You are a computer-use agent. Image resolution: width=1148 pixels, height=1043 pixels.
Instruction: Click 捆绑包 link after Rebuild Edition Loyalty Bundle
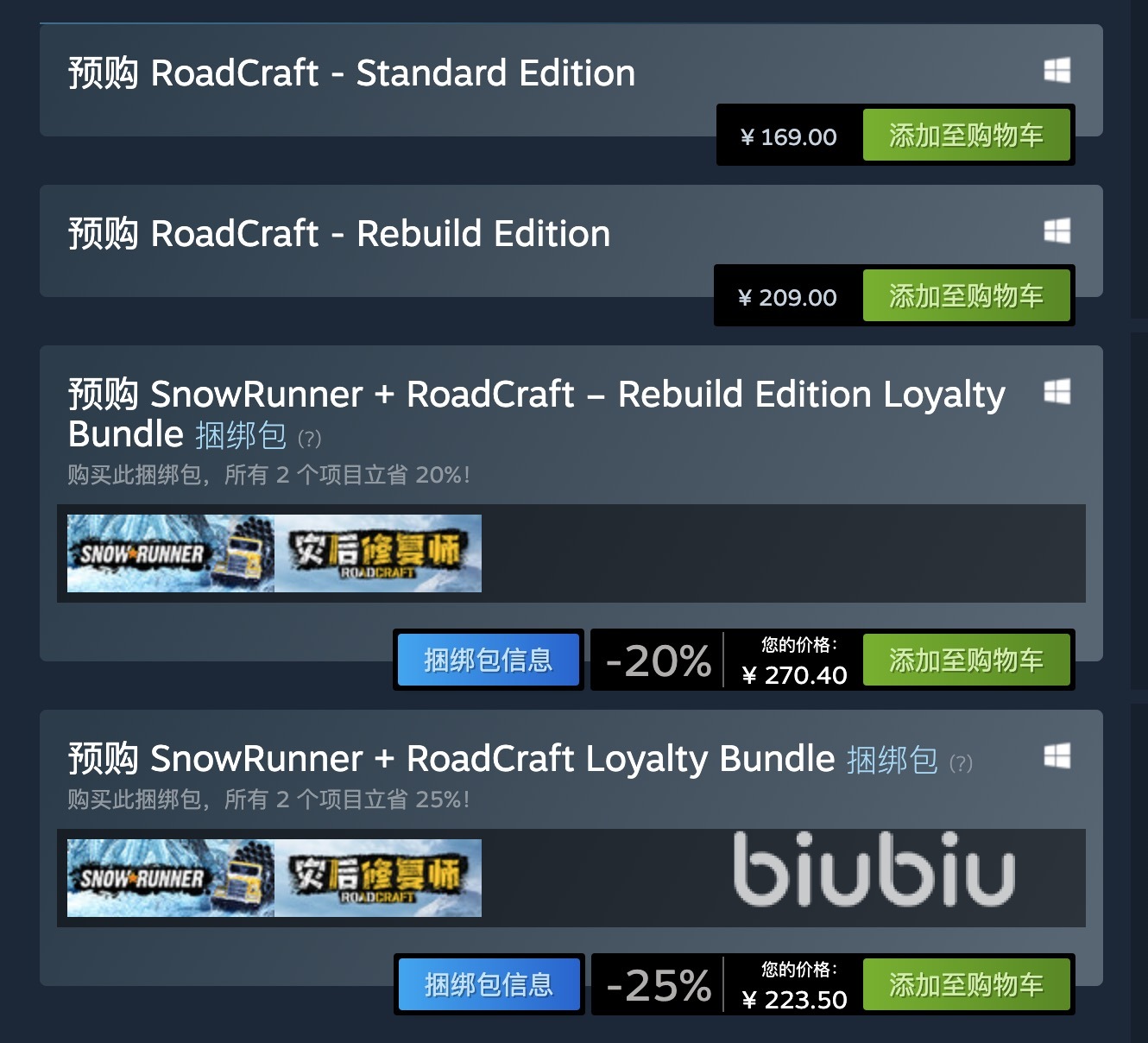click(241, 435)
